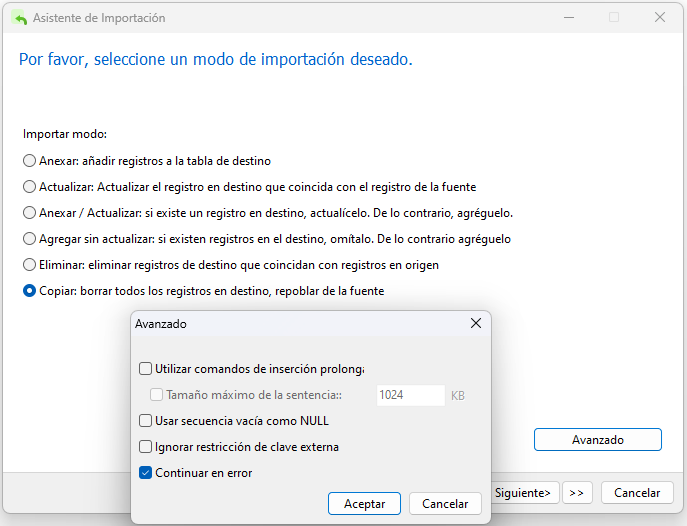Viewport: 687px width, 526px height.
Task: Choose the Actualizar import mode option
Action: 29,186
